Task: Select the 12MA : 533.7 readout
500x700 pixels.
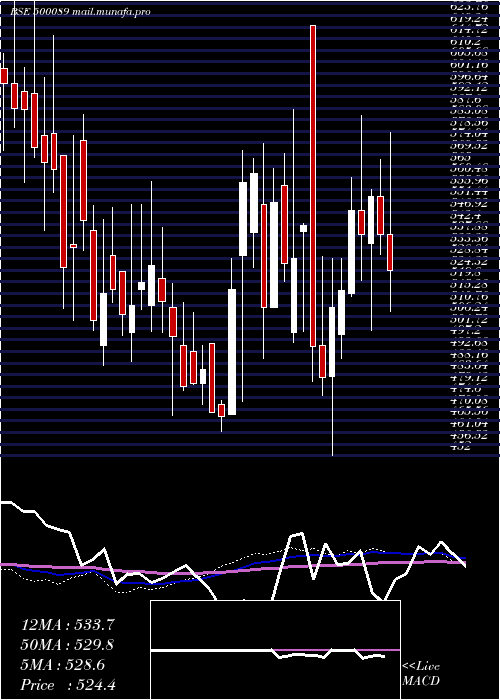Action: (x=66, y=625)
